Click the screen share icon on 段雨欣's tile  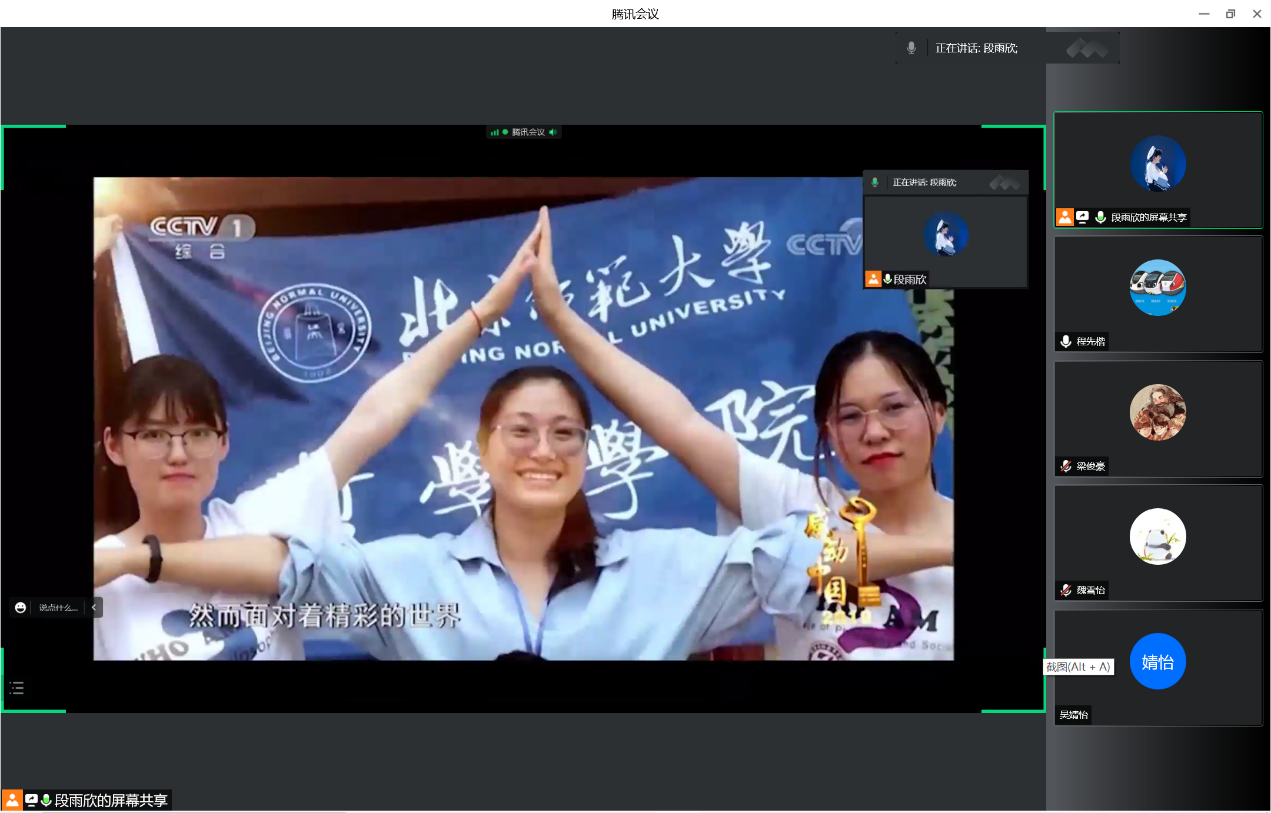pos(1082,217)
